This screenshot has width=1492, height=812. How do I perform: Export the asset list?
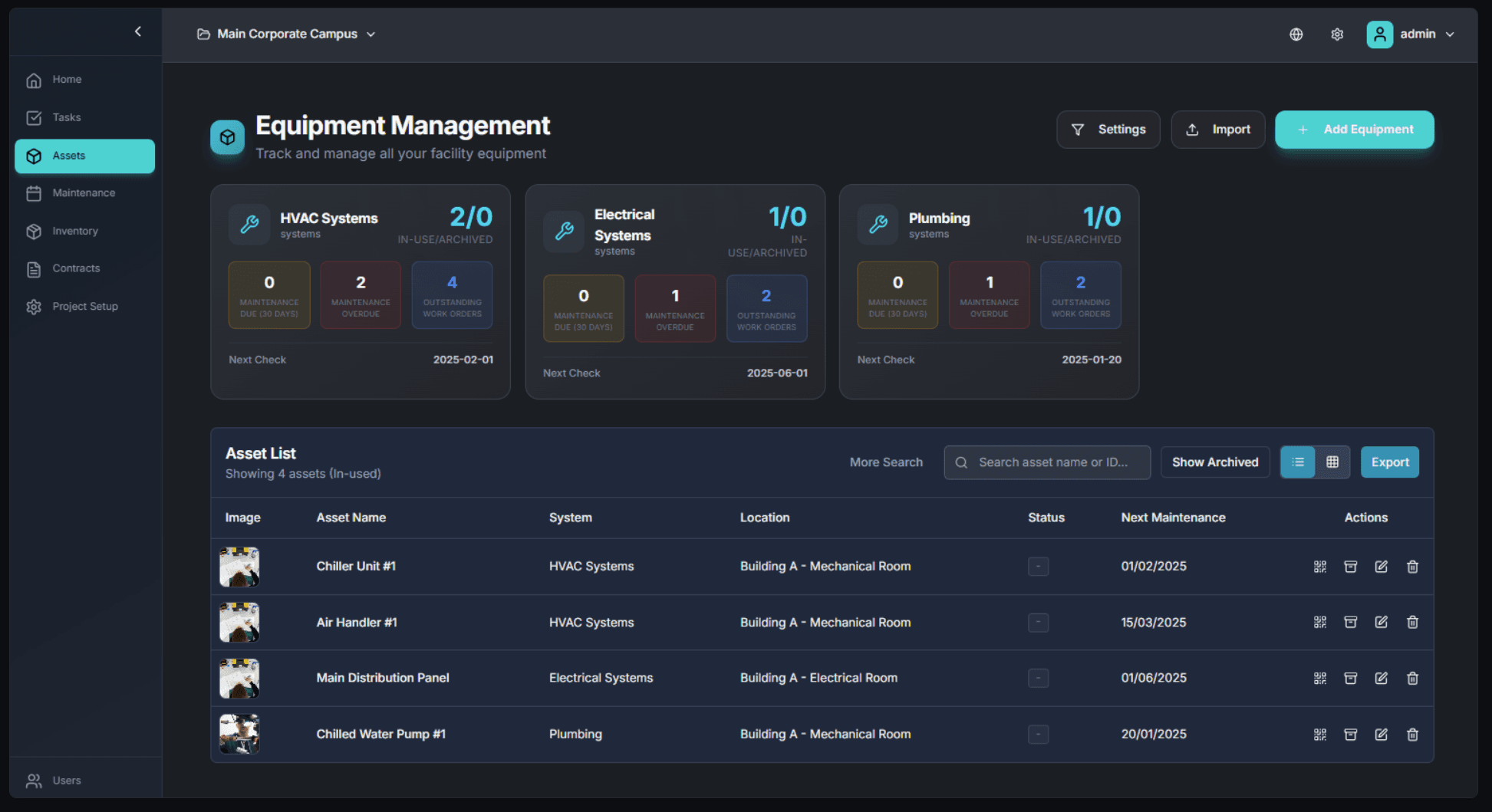click(1389, 462)
